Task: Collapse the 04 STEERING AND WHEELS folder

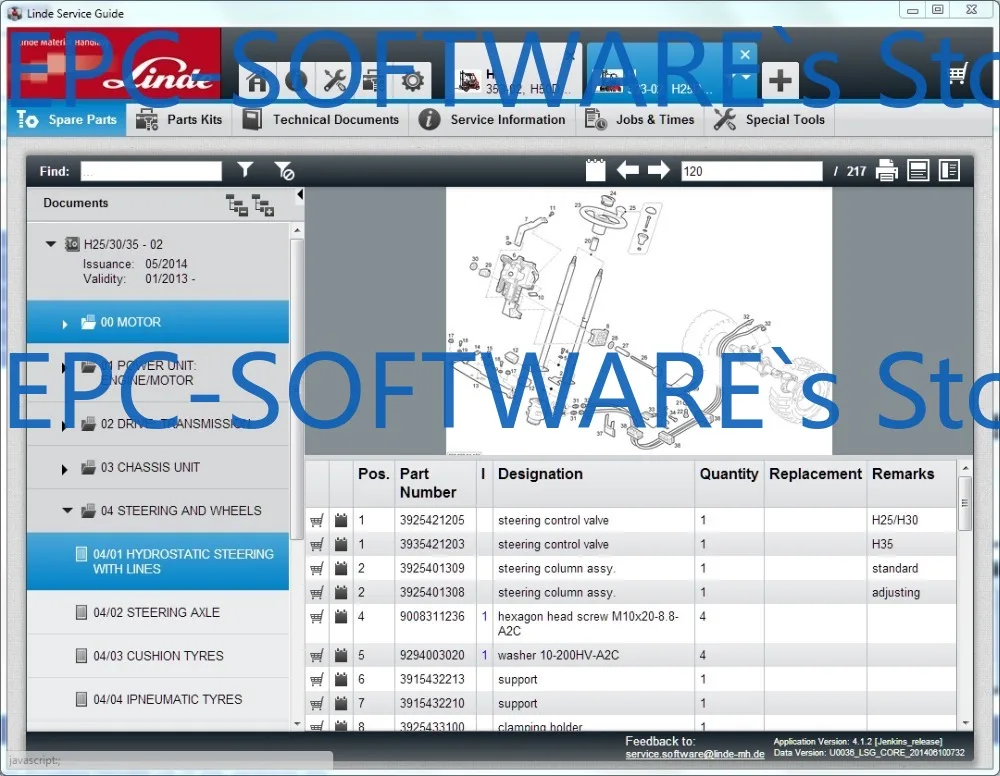Action: point(67,511)
